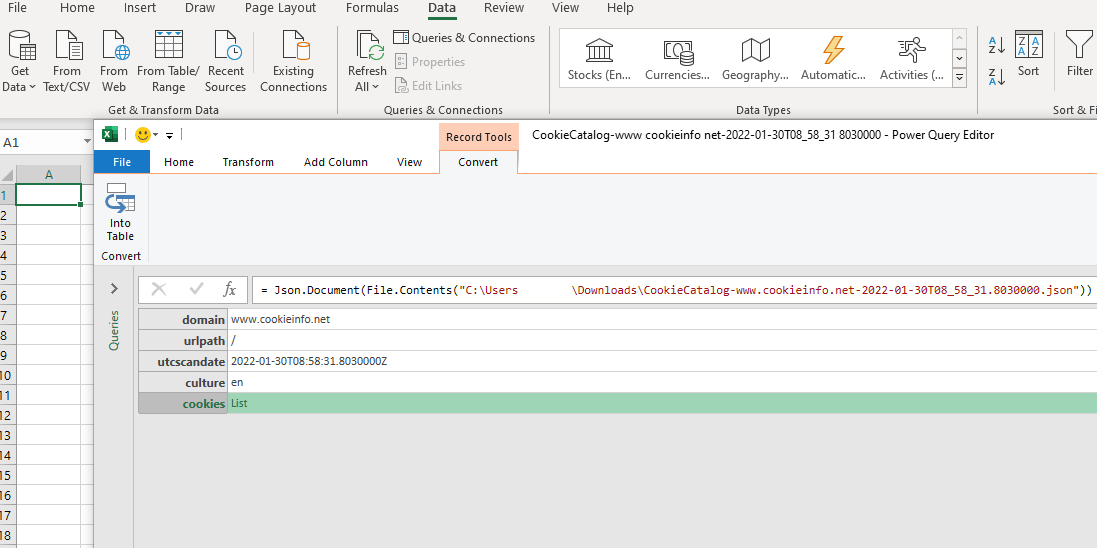Viewport: 1097px width, 548px height.
Task: Sort A to Z ascending
Action: [x=997, y=46]
